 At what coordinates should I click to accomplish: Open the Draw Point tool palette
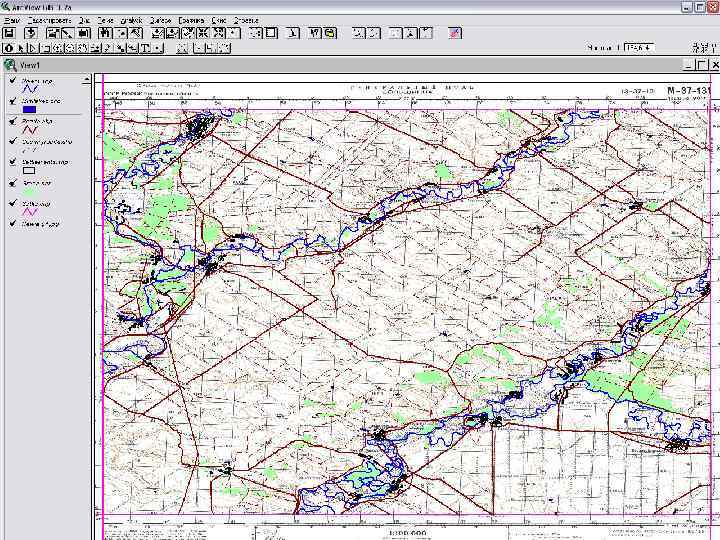click(157, 48)
